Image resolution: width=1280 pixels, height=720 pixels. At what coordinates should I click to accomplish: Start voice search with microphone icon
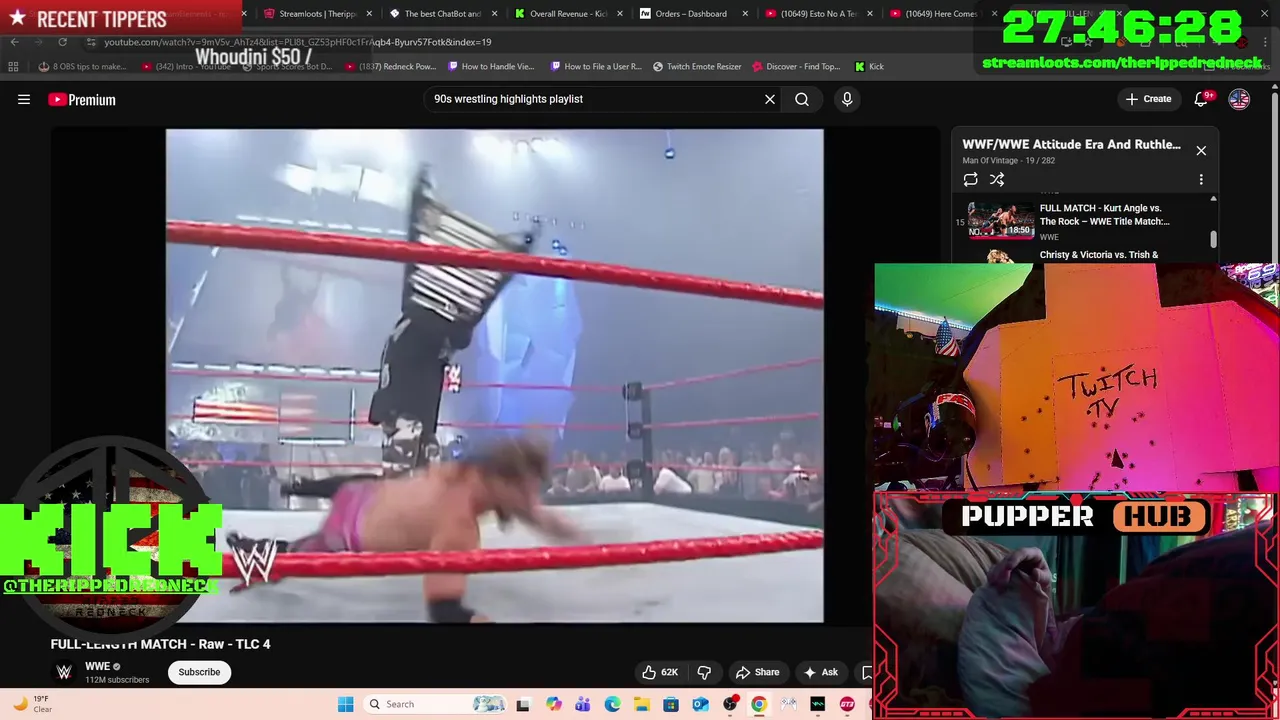(847, 99)
